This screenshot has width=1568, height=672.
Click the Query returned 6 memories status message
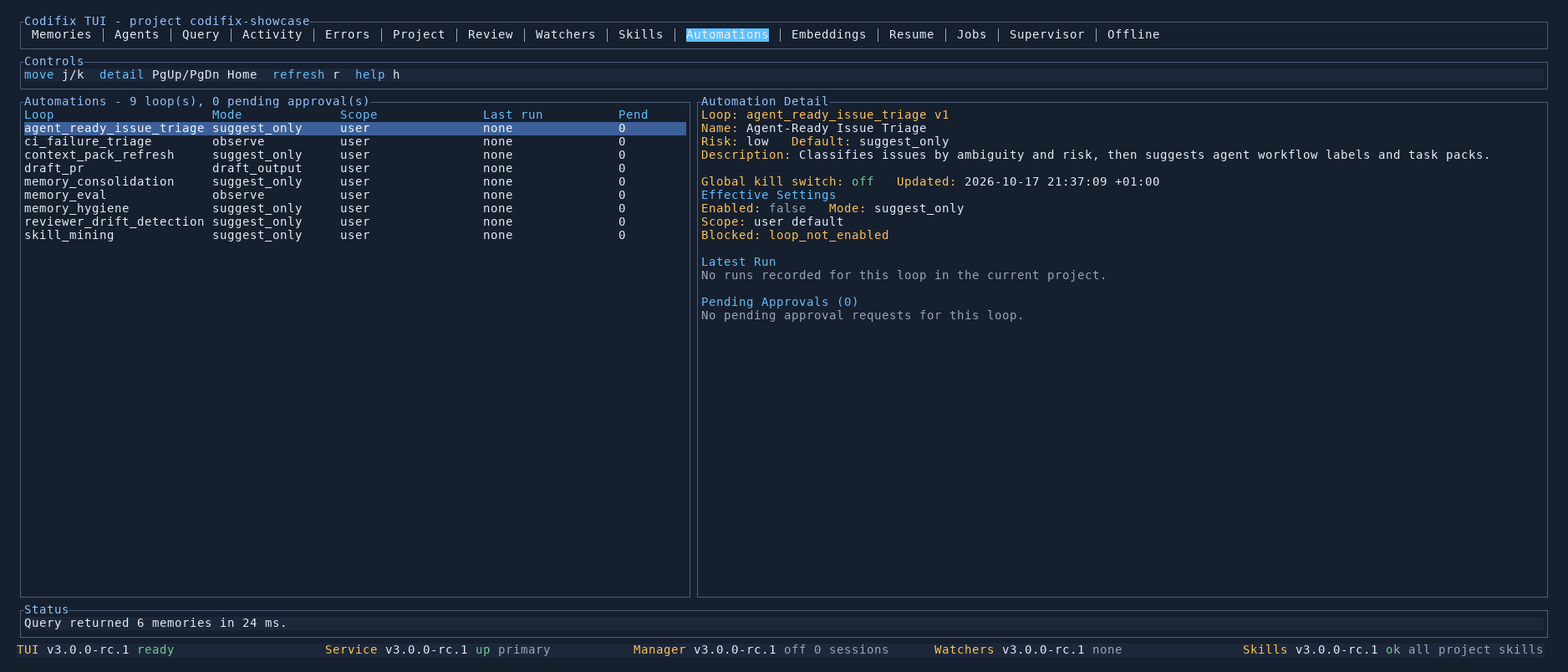point(155,623)
